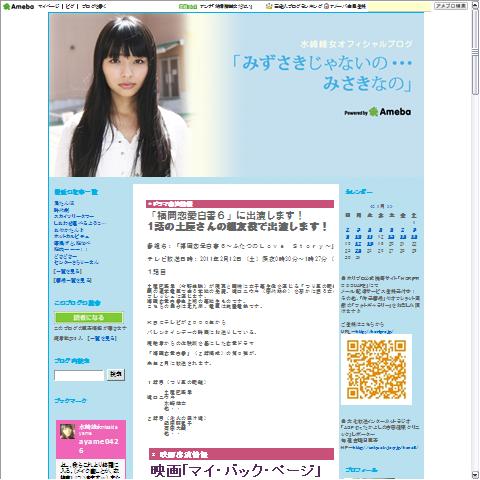Click the アメブロ検索 button

click(451, 6)
